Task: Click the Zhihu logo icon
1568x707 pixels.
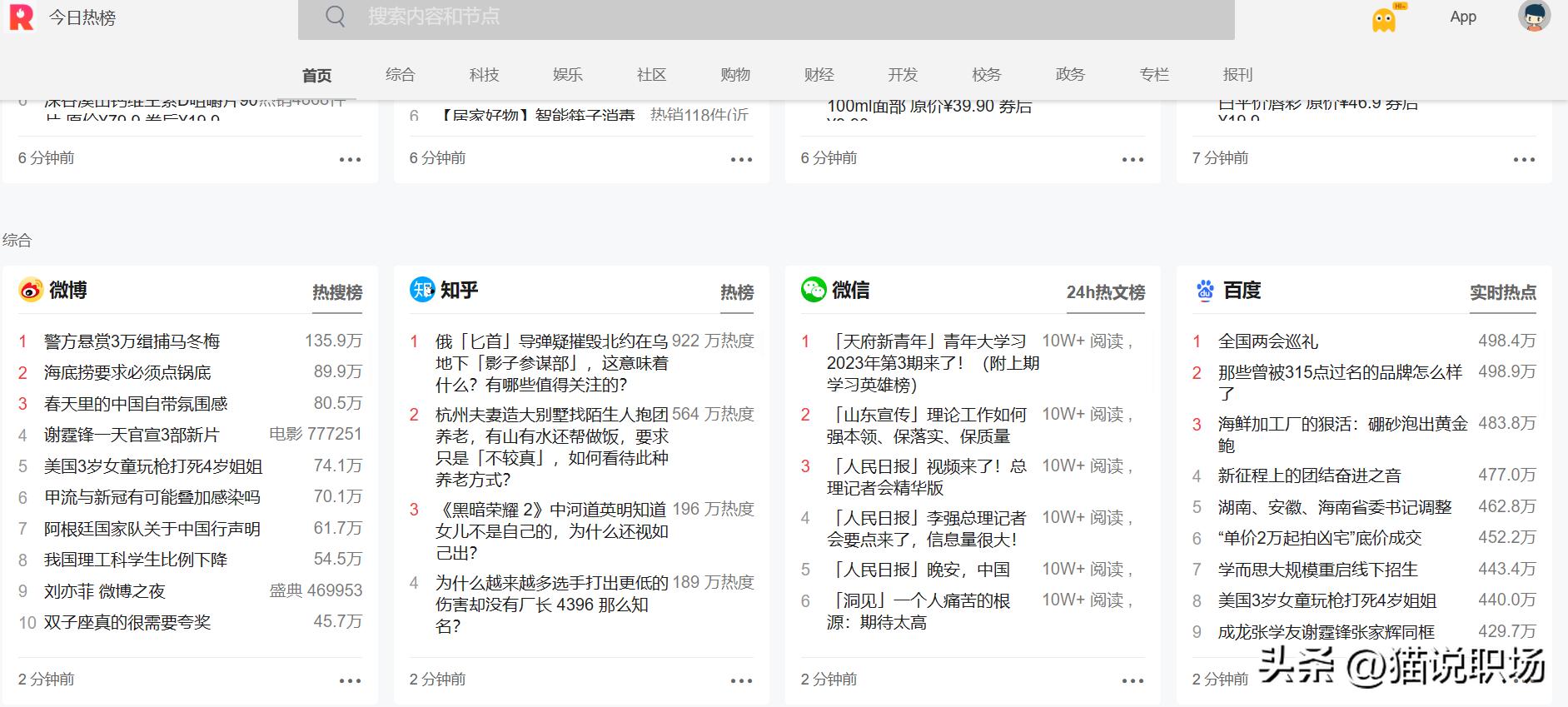Action: [422, 289]
